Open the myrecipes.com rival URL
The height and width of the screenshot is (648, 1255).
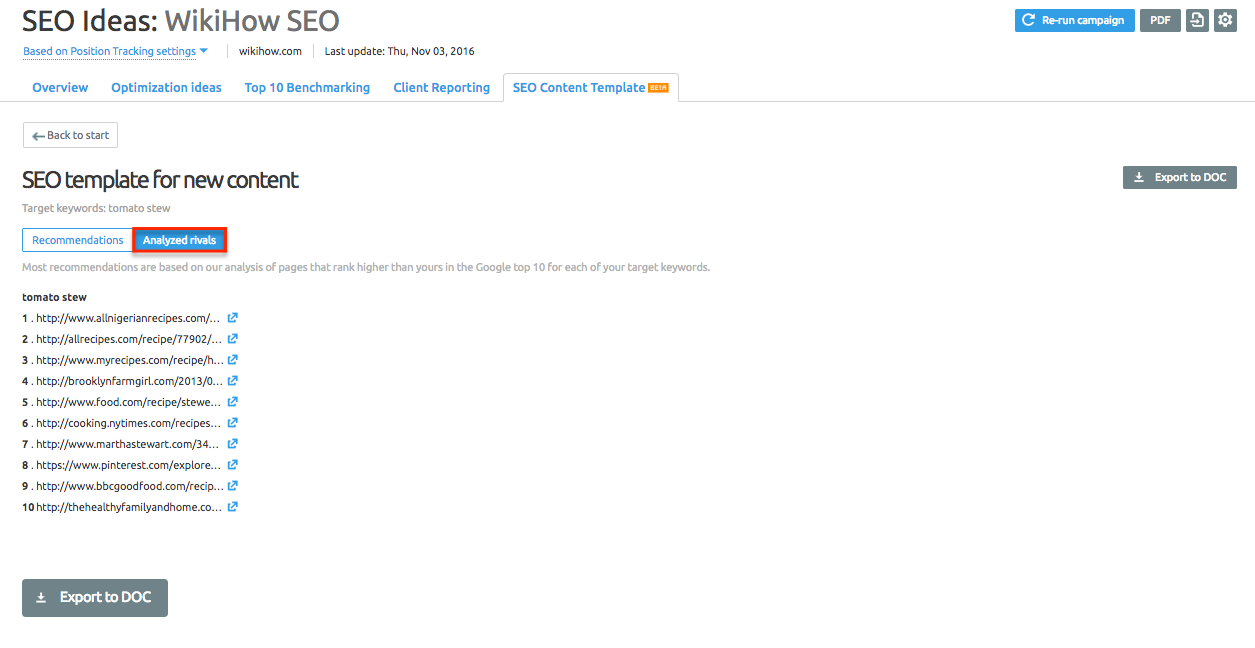click(128, 360)
